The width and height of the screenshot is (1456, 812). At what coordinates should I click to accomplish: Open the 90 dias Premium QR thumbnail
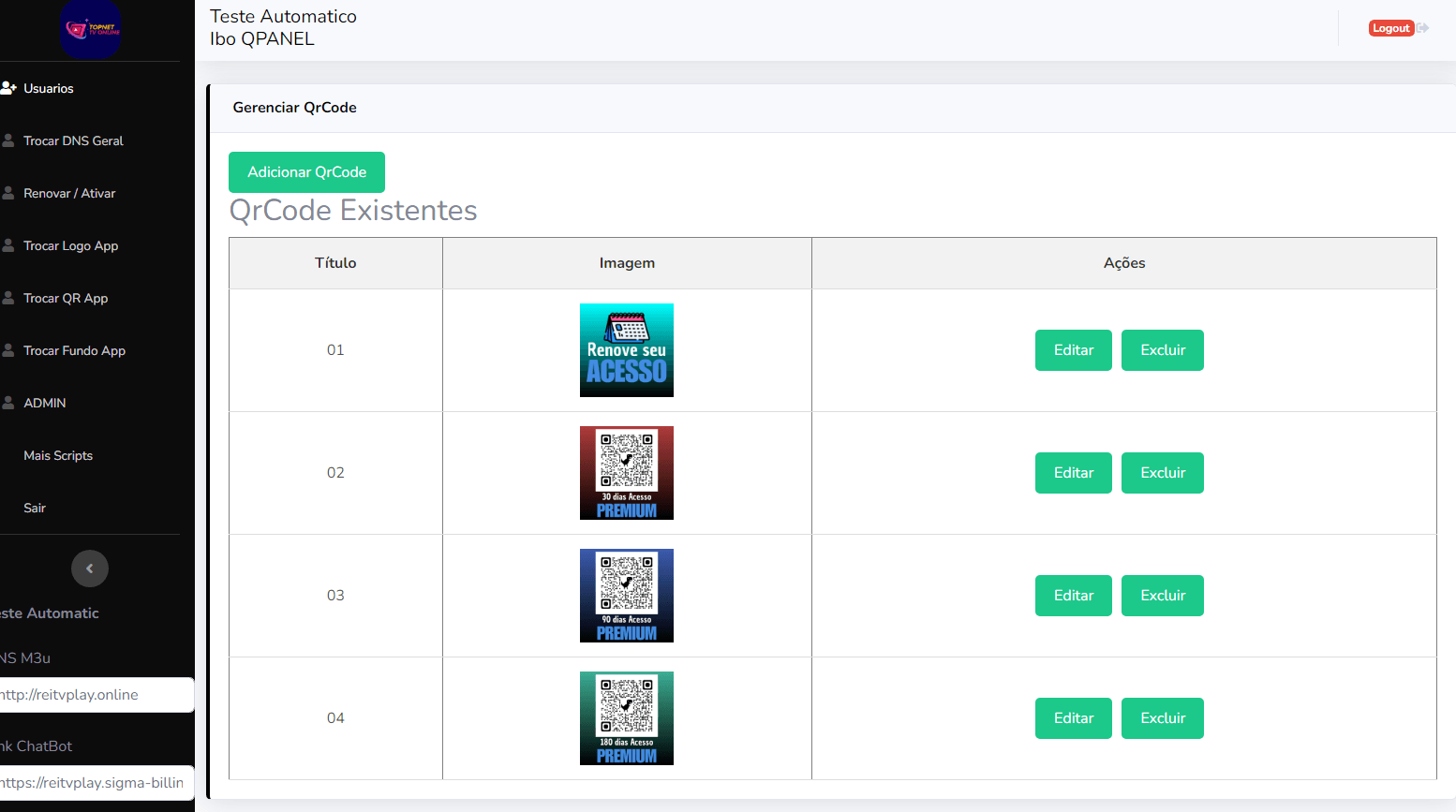(626, 596)
